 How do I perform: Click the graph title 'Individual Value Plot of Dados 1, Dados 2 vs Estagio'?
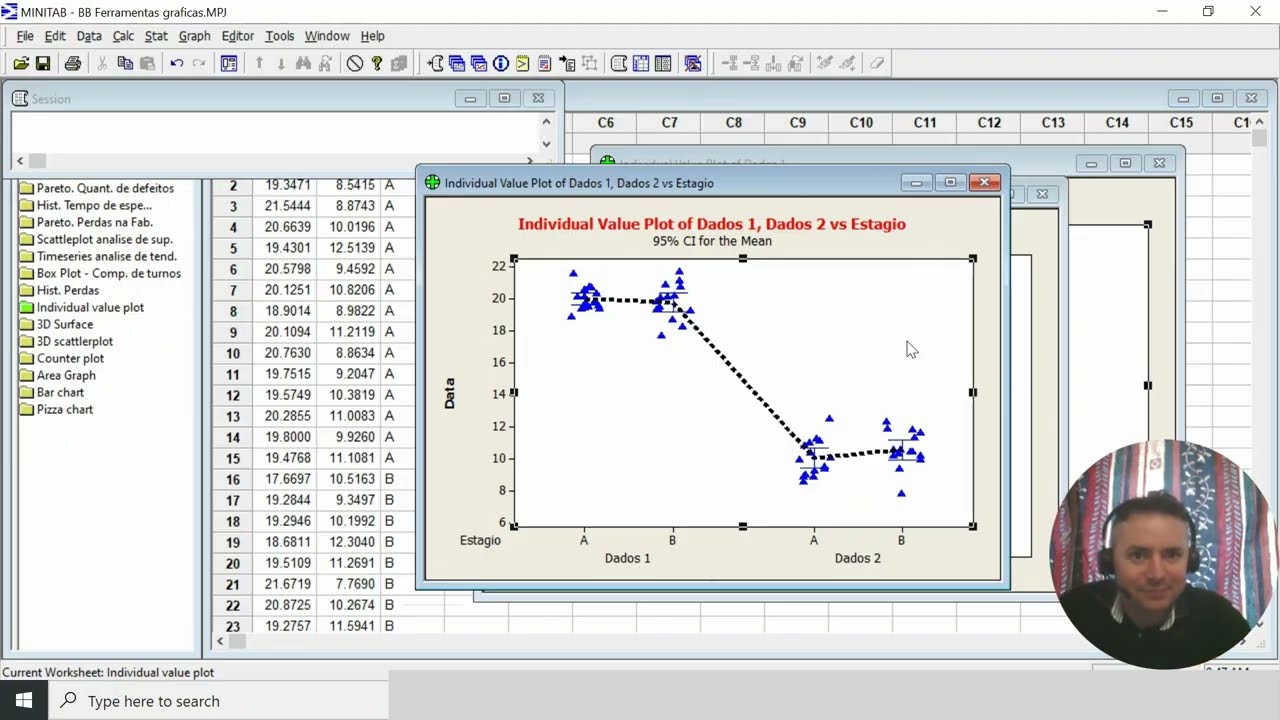point(712,224)
